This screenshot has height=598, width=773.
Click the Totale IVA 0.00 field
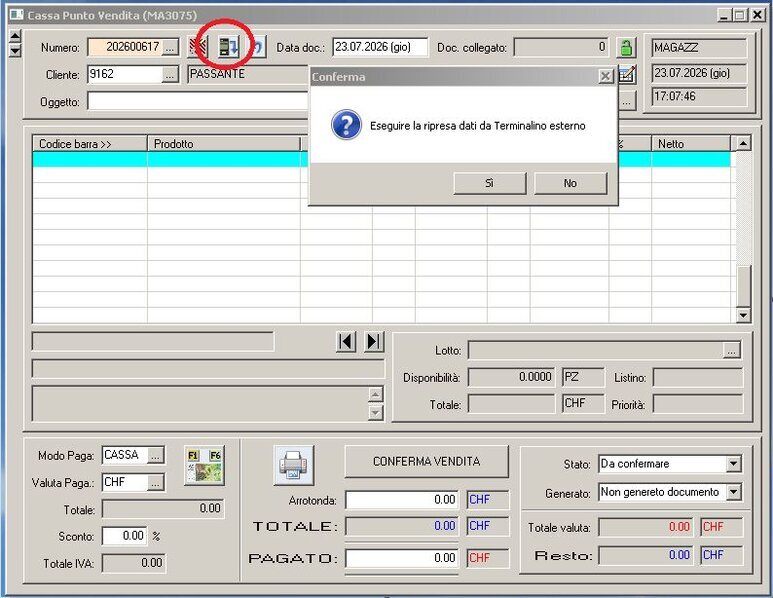(134, 563)
